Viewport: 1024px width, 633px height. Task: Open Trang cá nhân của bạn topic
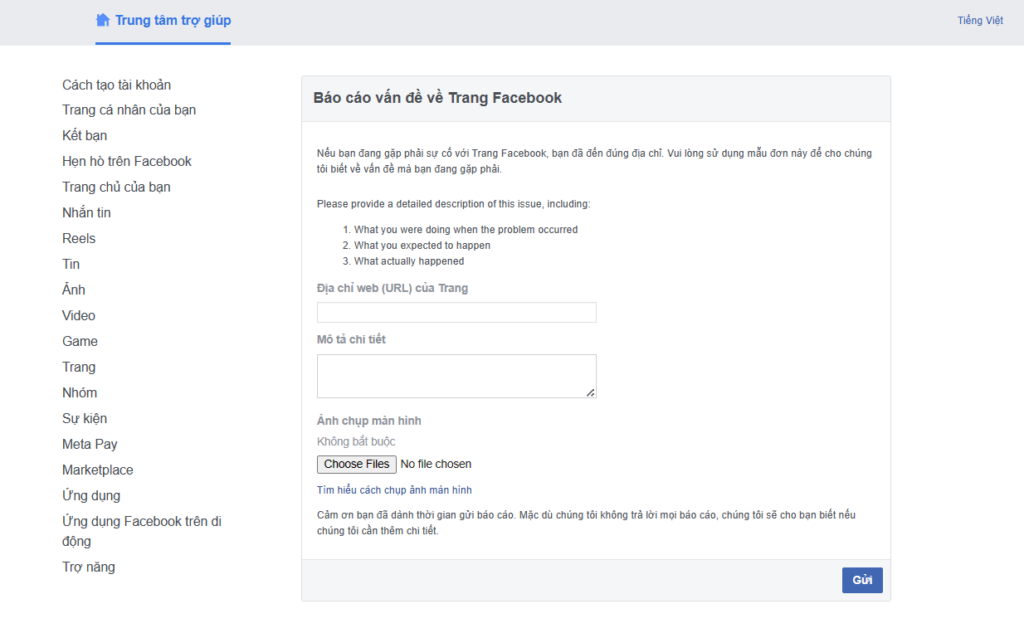(129, 110)
